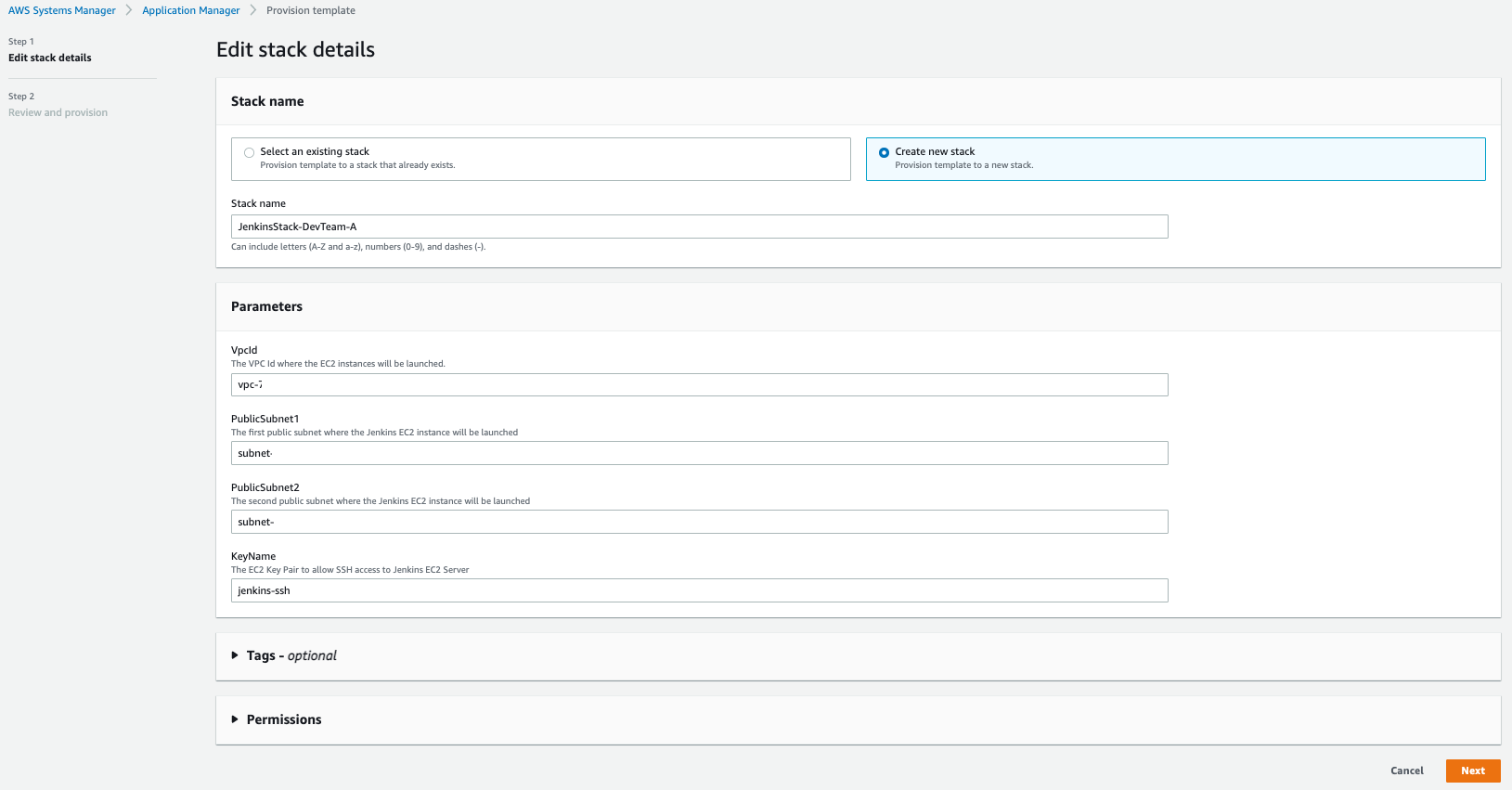The height and width of the screenshot is (790, 1512).
Task: Click the stack name hint about letters and dashes
Action: 358,247
